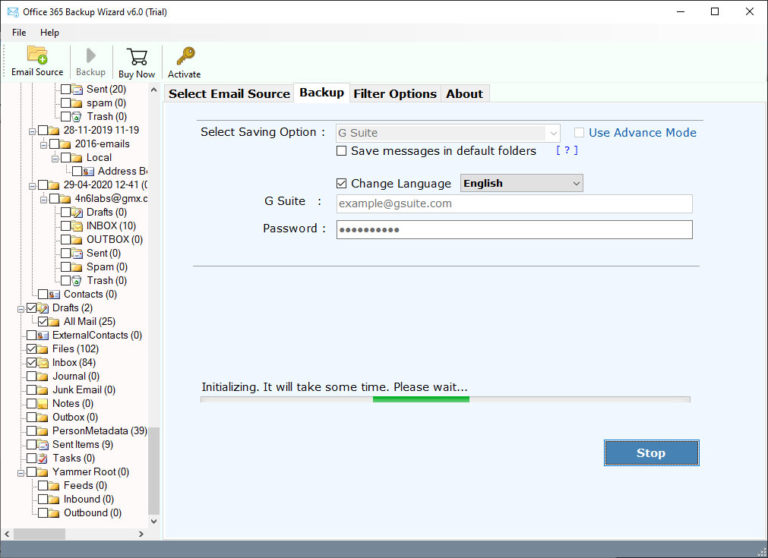Viewport: 768px width, 558px height.
Task: Collapse the 29-04-2020 12-41 node
Action: coord(32,186)
